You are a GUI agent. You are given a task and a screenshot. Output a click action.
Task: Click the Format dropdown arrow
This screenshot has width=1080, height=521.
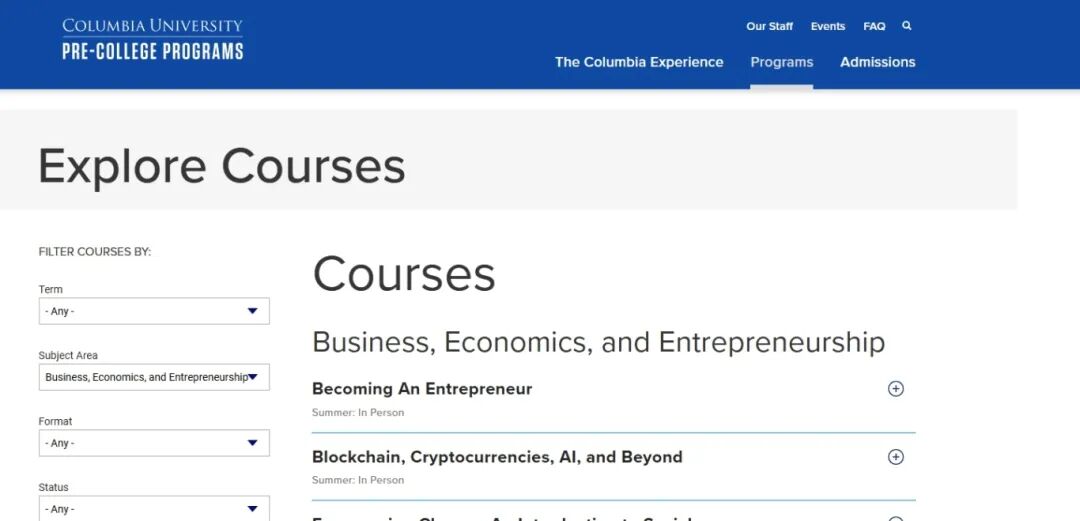pos(253,443)
